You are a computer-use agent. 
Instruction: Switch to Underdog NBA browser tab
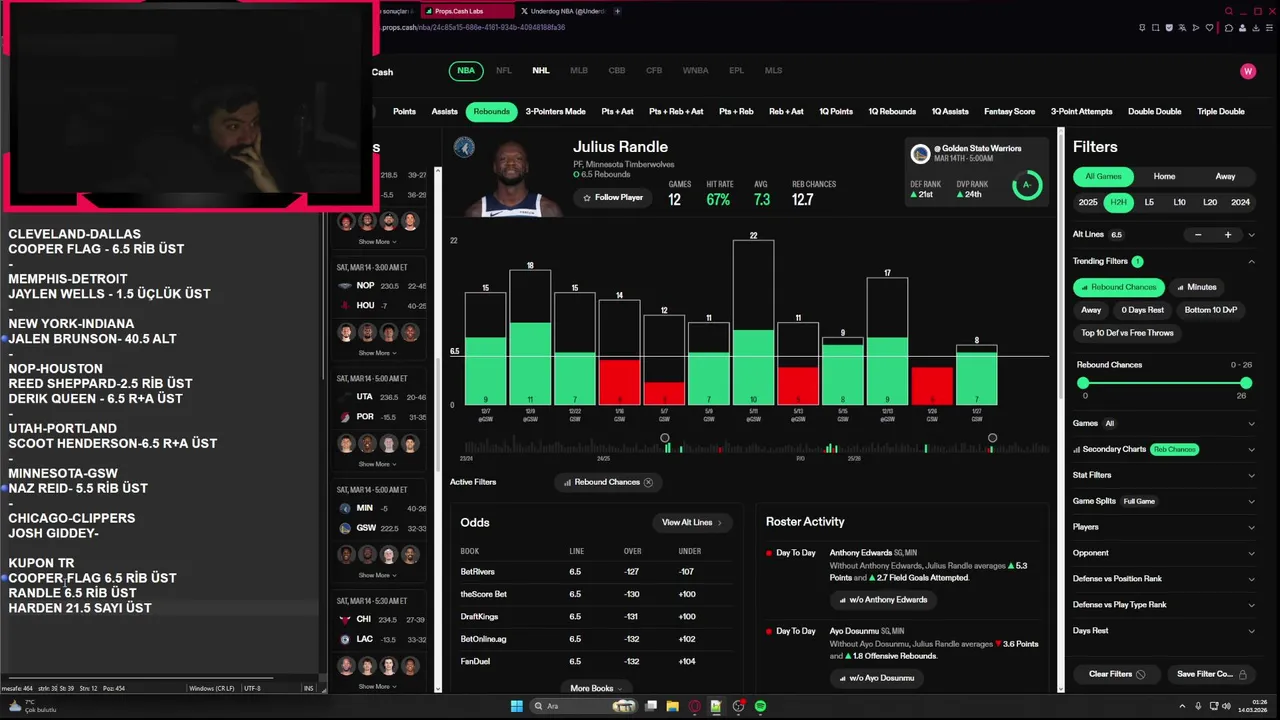[564, 11]
